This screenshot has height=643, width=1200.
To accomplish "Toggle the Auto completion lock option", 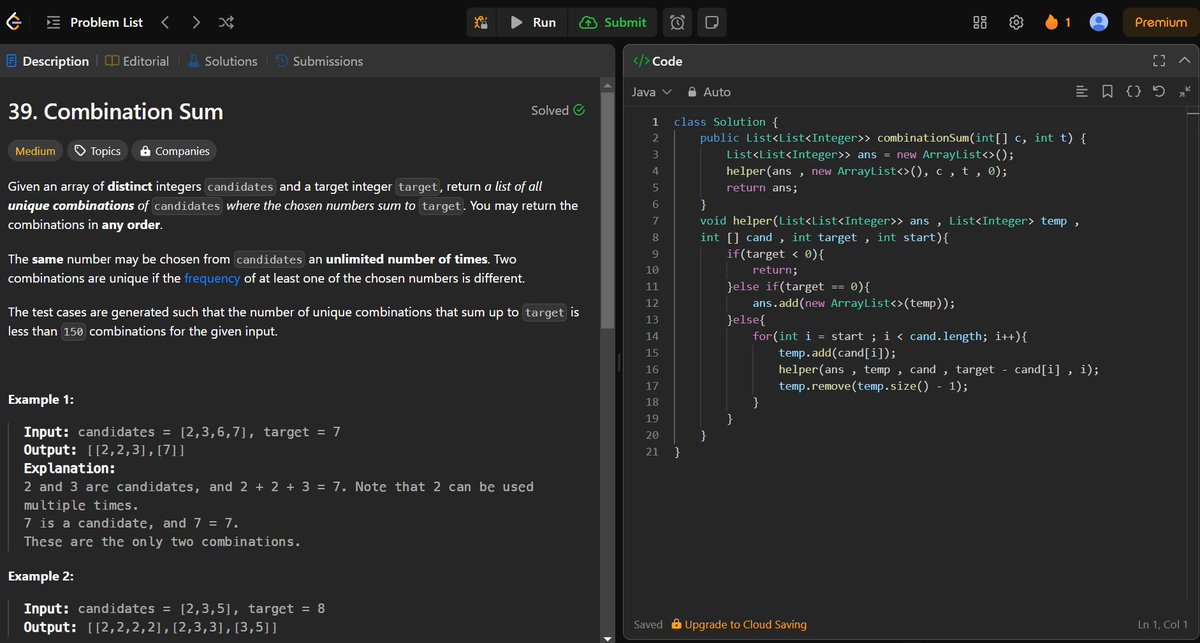I will click(x=709, y=91).
